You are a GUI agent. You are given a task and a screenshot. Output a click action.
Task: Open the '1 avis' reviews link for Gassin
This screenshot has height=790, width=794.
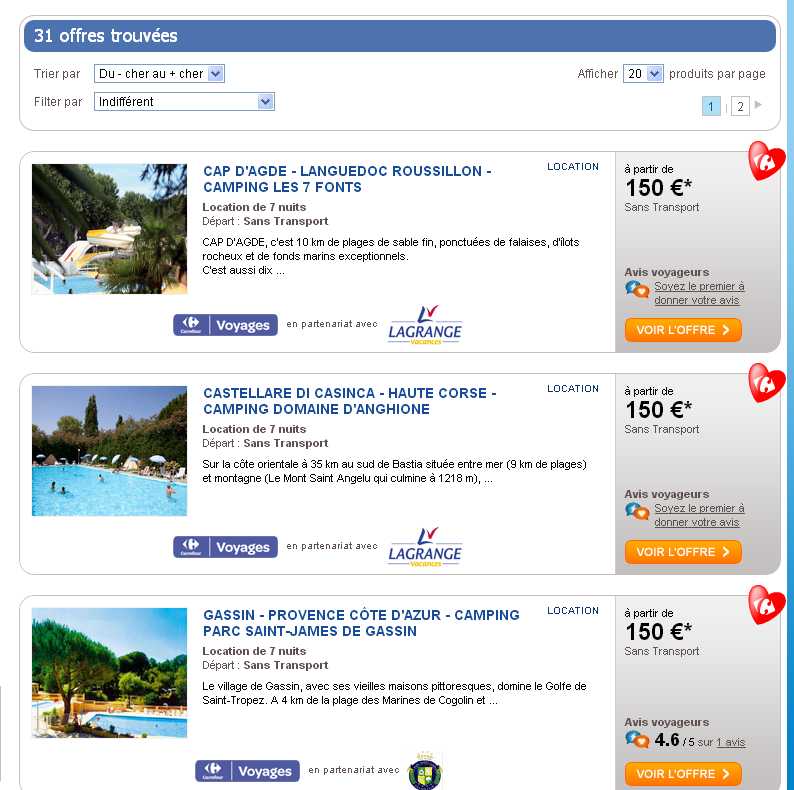tap(730, 742)
